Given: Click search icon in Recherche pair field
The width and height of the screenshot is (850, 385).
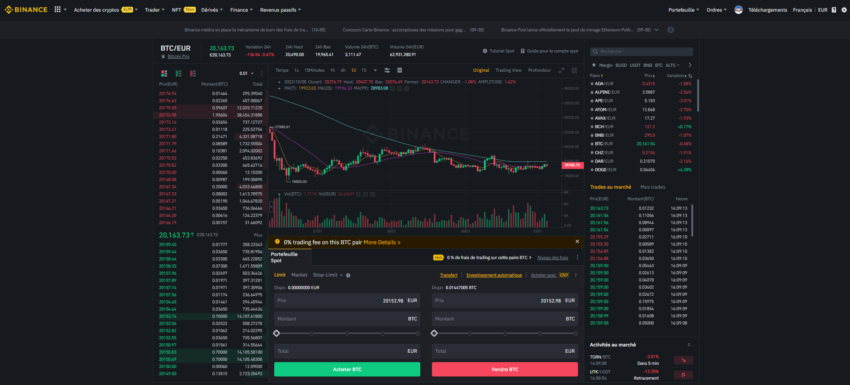Looking at the screenshot, I should pos(595,52).
